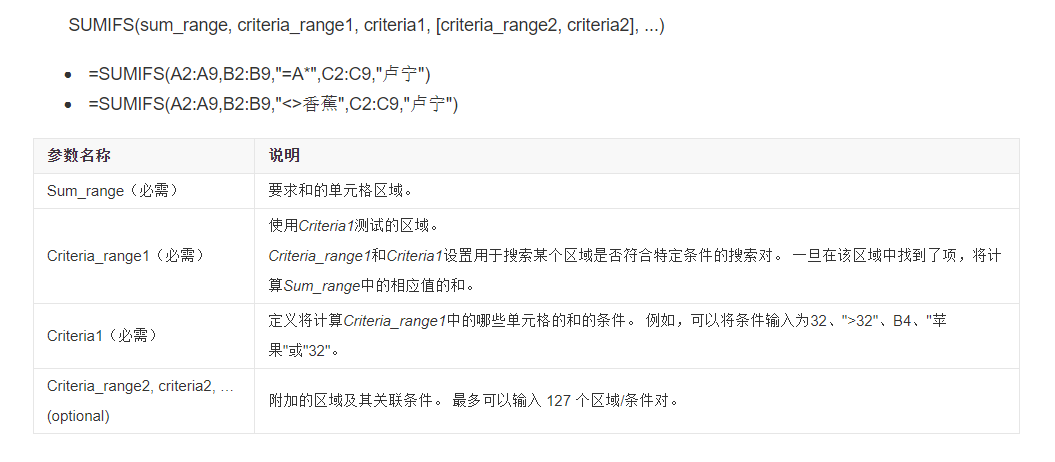Image resolution: width=1055 pixels, height=462 pixels.
Task: Click the 参数名称 column header
Action: coord(79,156)
